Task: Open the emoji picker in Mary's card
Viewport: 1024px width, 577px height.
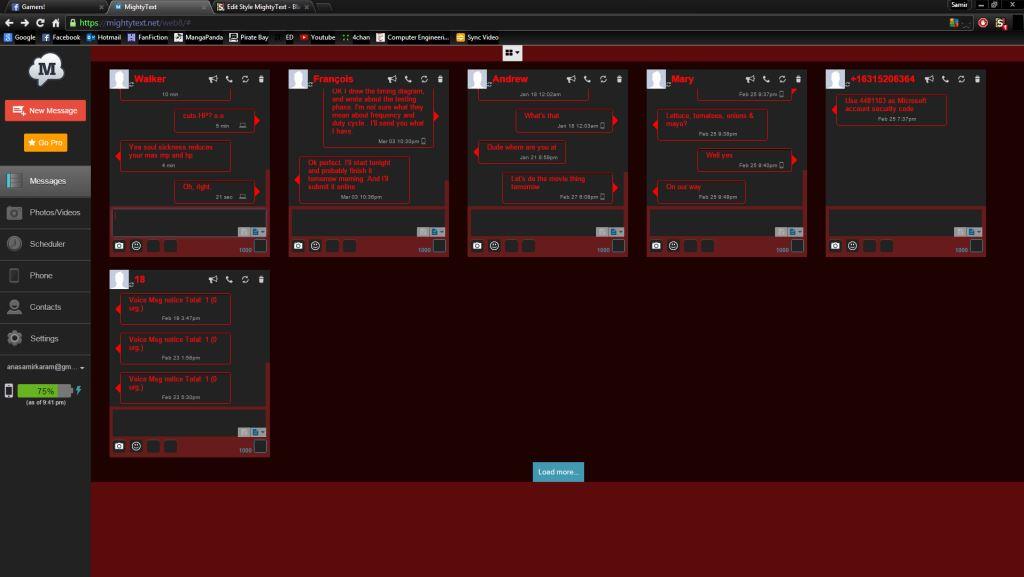Action: [673, 246]
